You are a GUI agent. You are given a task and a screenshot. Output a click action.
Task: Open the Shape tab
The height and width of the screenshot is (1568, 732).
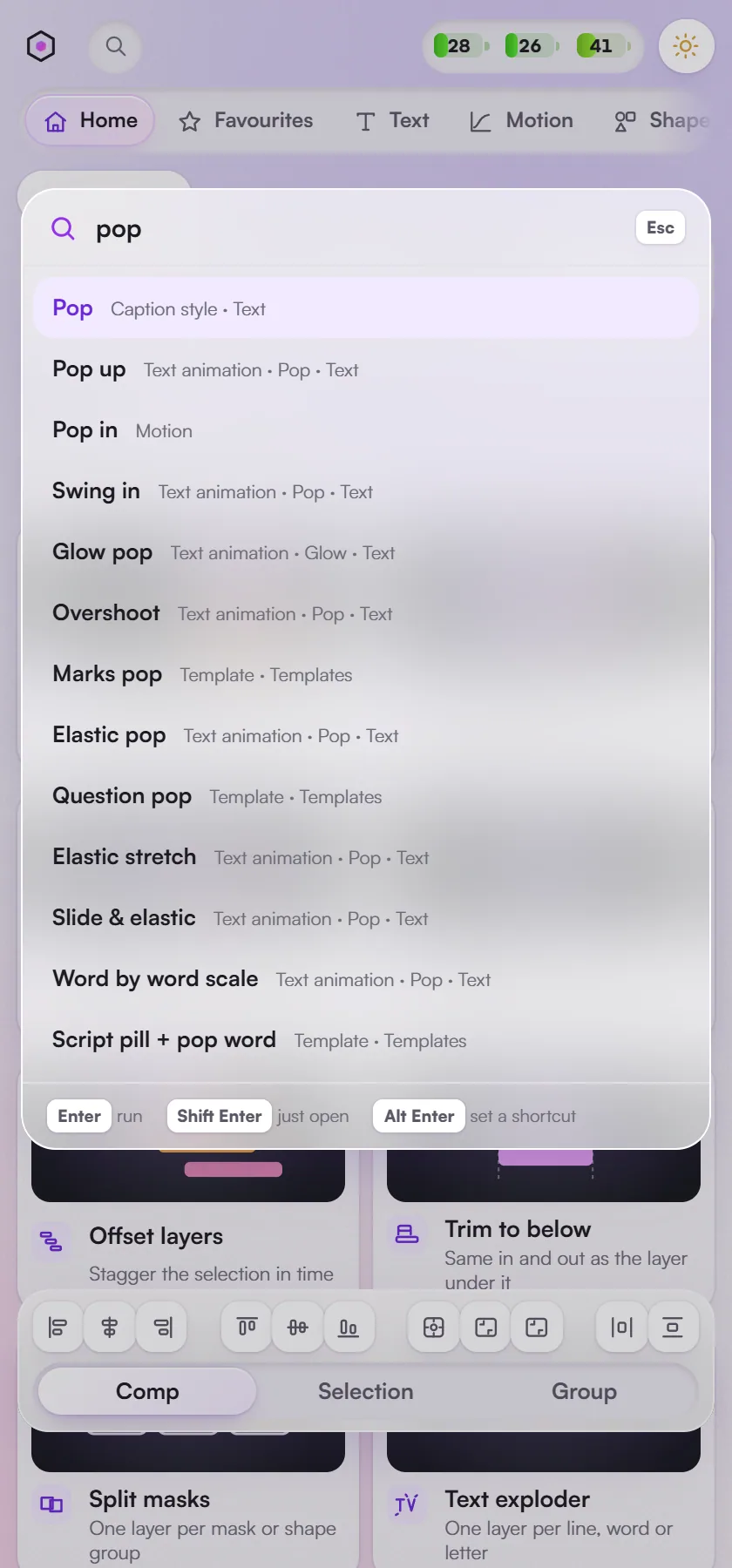click(x=664, y=120)
